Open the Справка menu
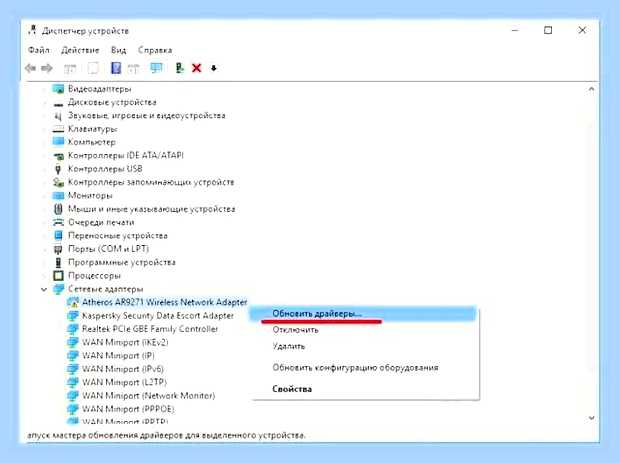The image size is (620, 463). point(155,50)
